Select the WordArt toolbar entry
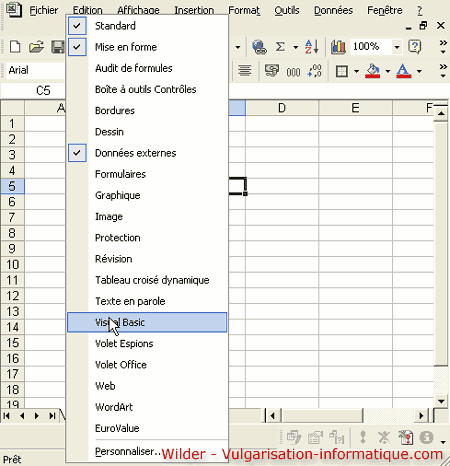 [147, 407]
